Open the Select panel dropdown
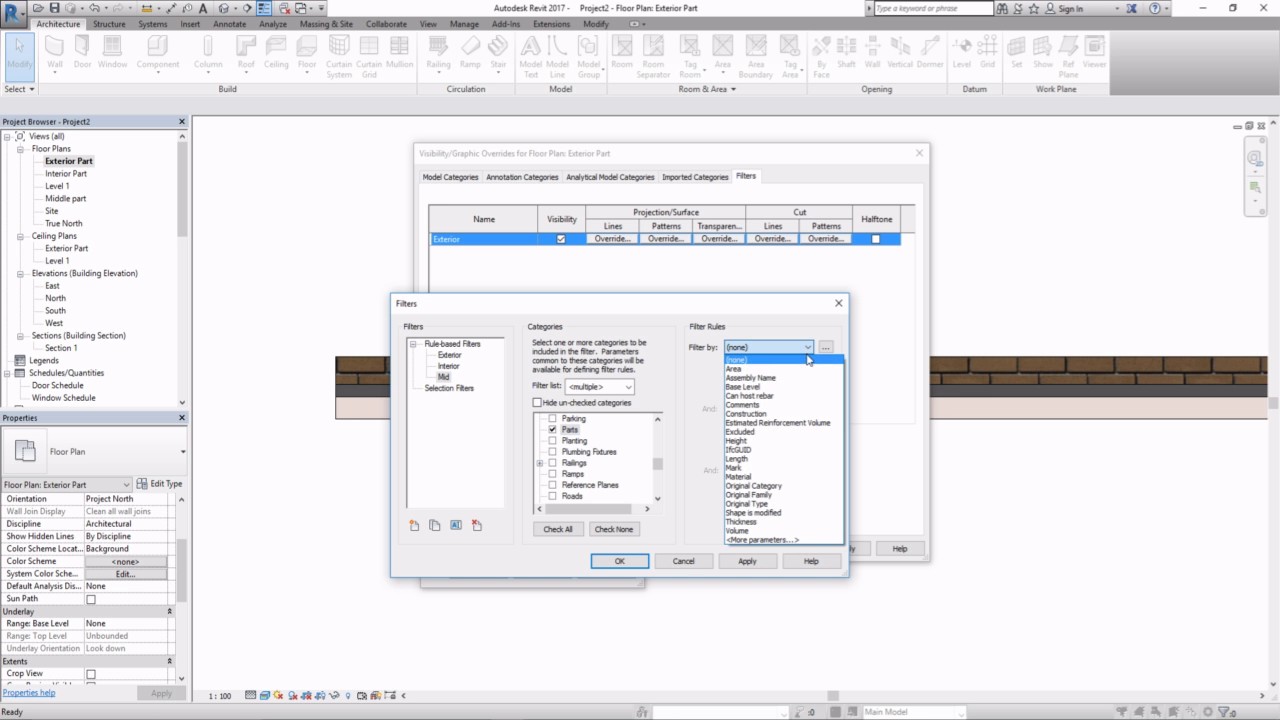1280x720 pixels. [20, 89]
